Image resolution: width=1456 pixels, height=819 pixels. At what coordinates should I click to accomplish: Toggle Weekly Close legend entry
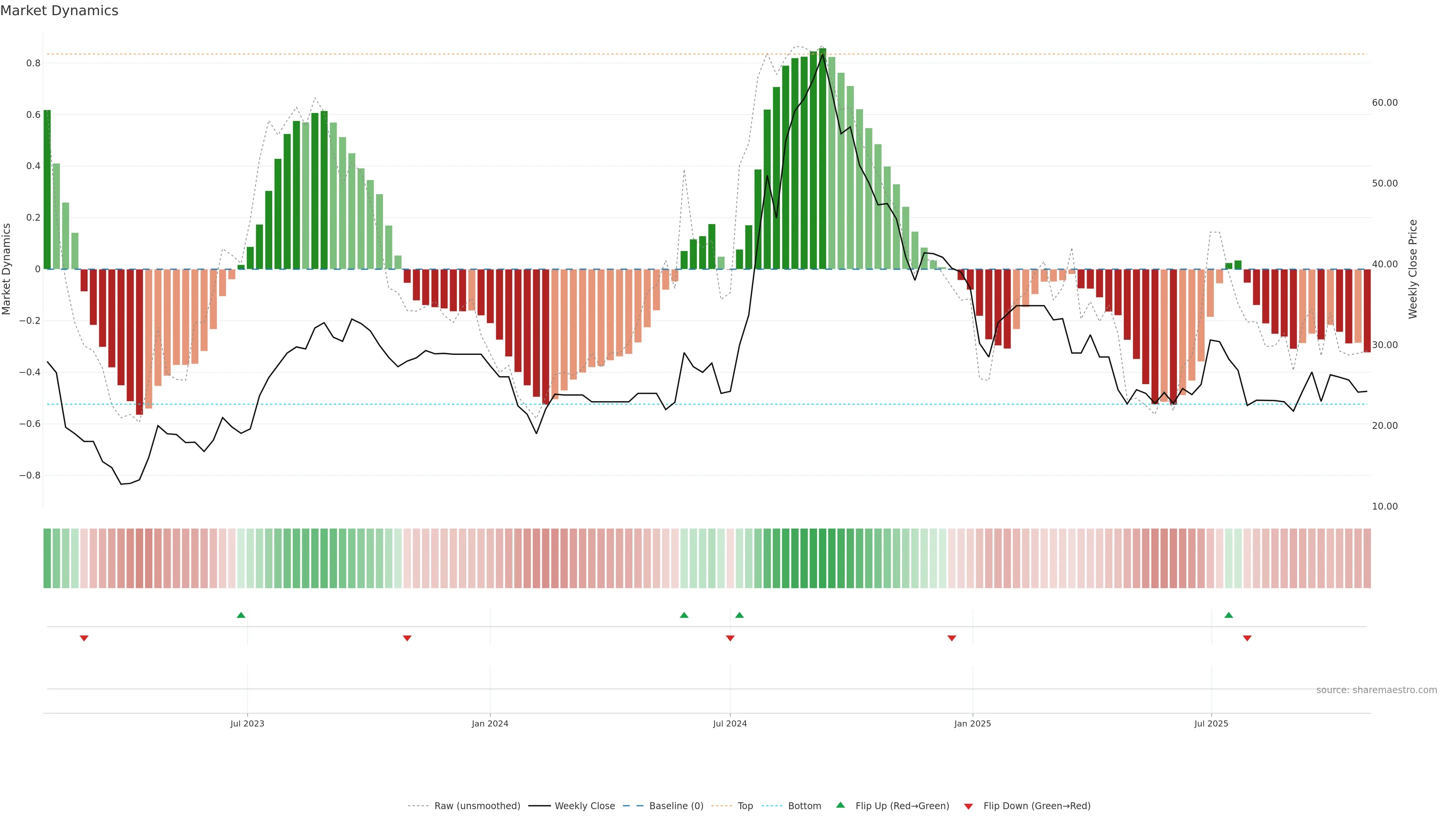click(x=584, y=805)
